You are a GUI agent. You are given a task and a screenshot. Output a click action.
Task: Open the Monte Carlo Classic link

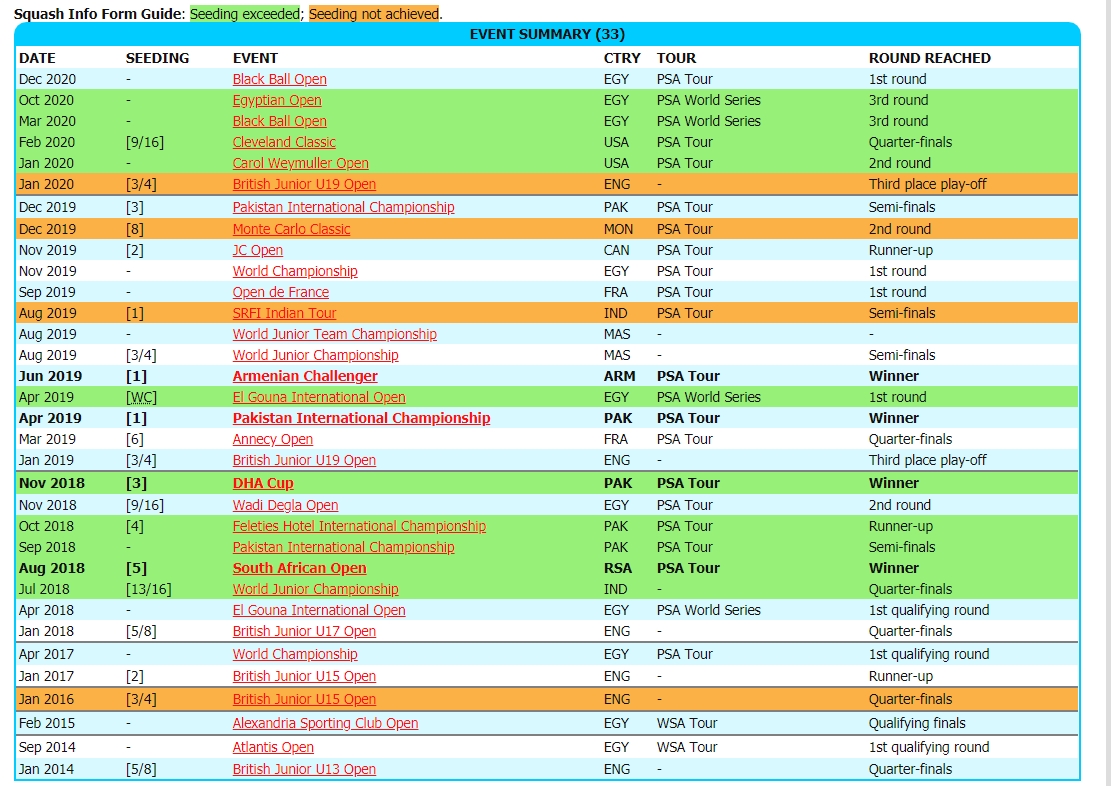[291, 229]
